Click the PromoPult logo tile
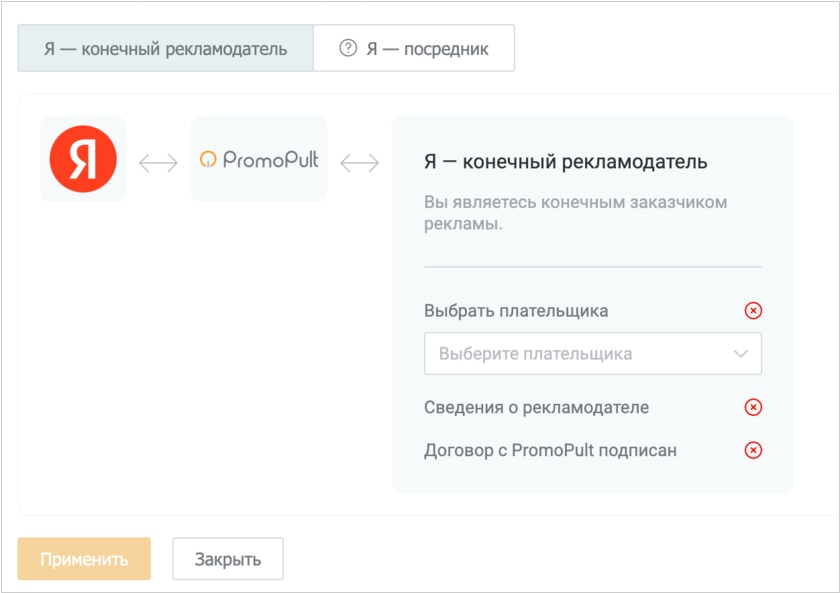This screenshot has width=840, height=593. [259, 159]
